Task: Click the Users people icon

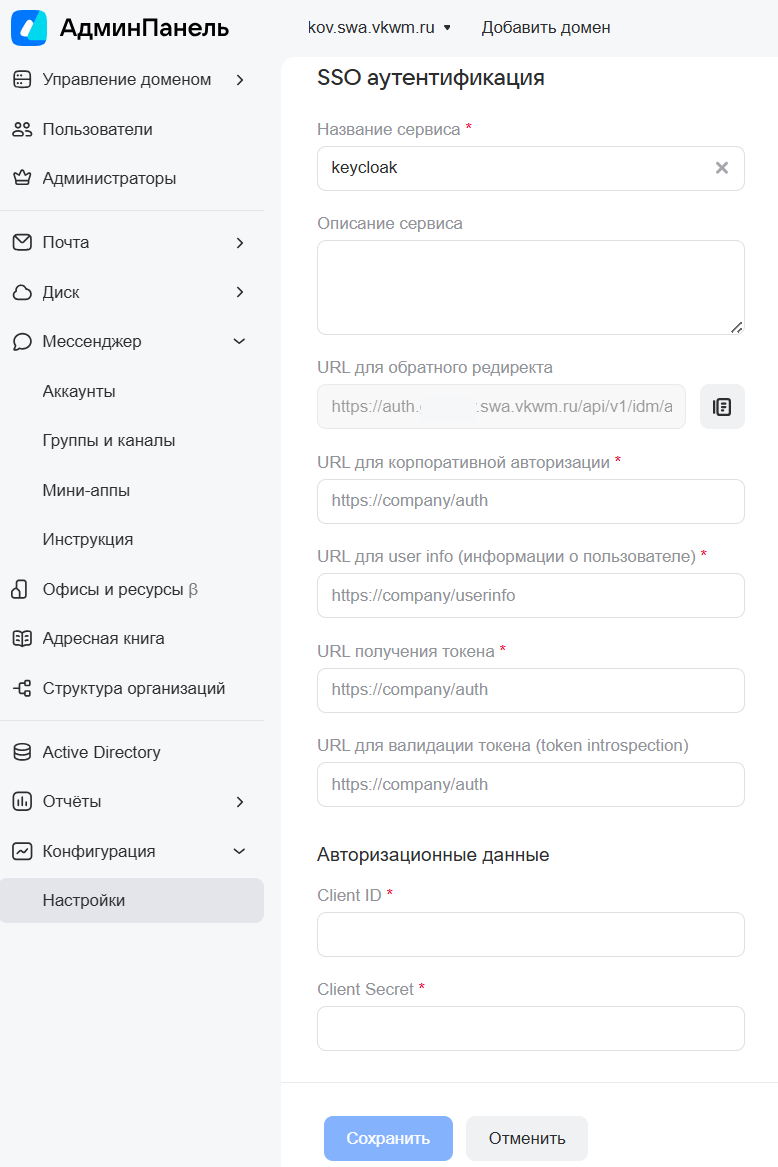Action: [22, 130]
